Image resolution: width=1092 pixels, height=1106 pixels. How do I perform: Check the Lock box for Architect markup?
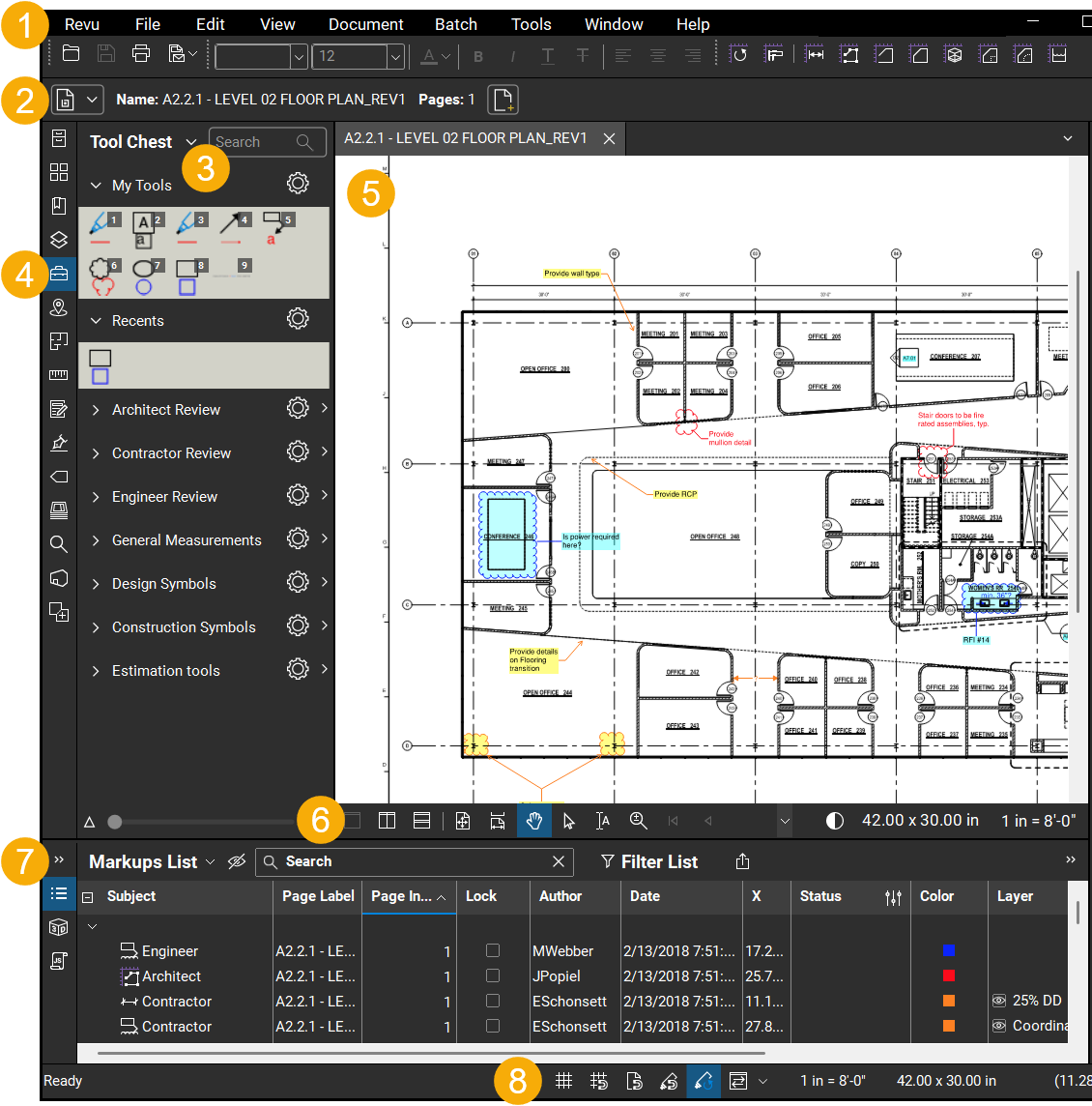tap(493, 976)
